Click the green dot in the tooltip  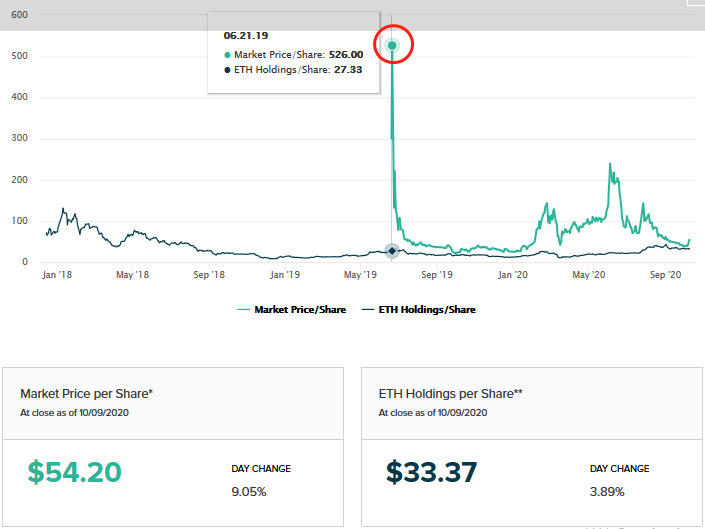pyautogui.click(x=228, y=56)
